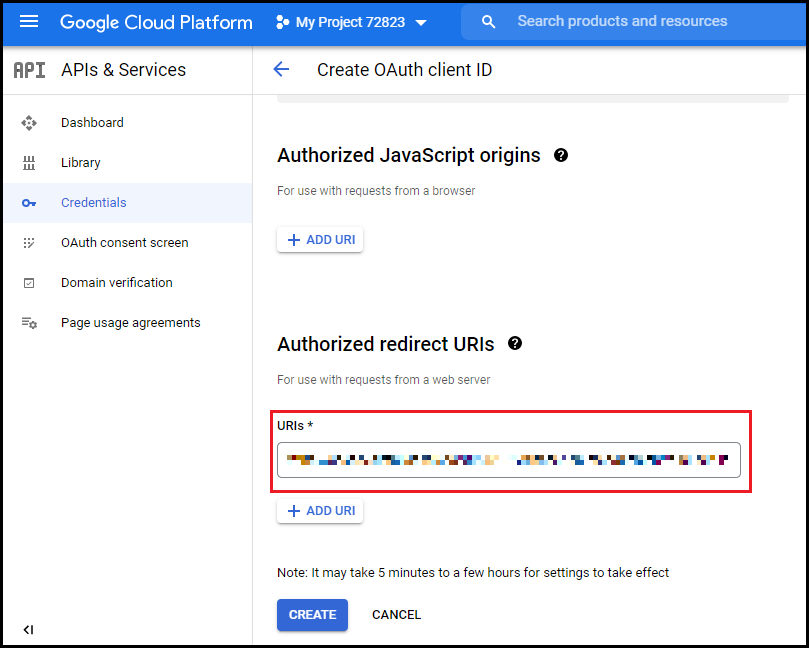Add URI under Authorized JavaScript origins

320,240
